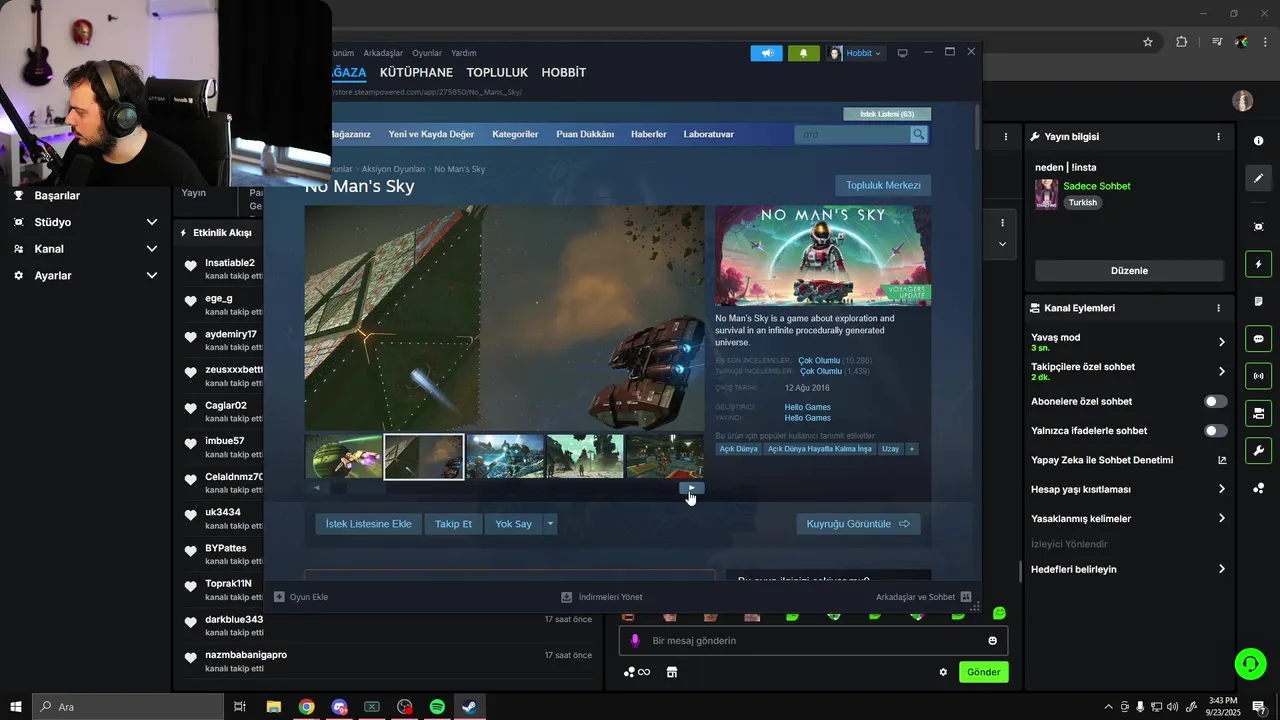Open Yayın bilgisi panel options menu
This screenshot has height=720, width=1280.
(1218, 137)
